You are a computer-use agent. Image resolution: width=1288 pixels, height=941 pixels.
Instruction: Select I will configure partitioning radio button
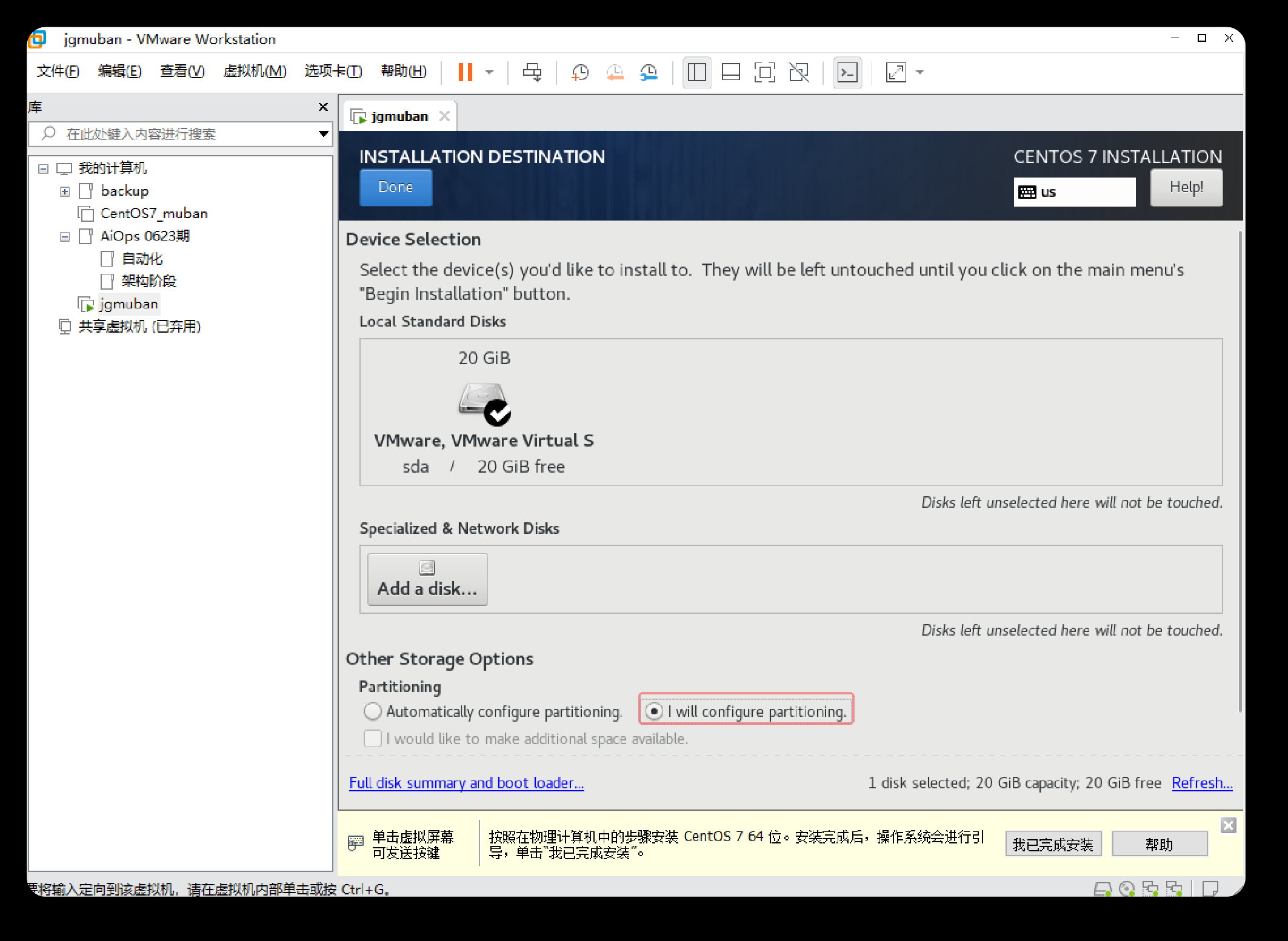(x=654, y=711)
